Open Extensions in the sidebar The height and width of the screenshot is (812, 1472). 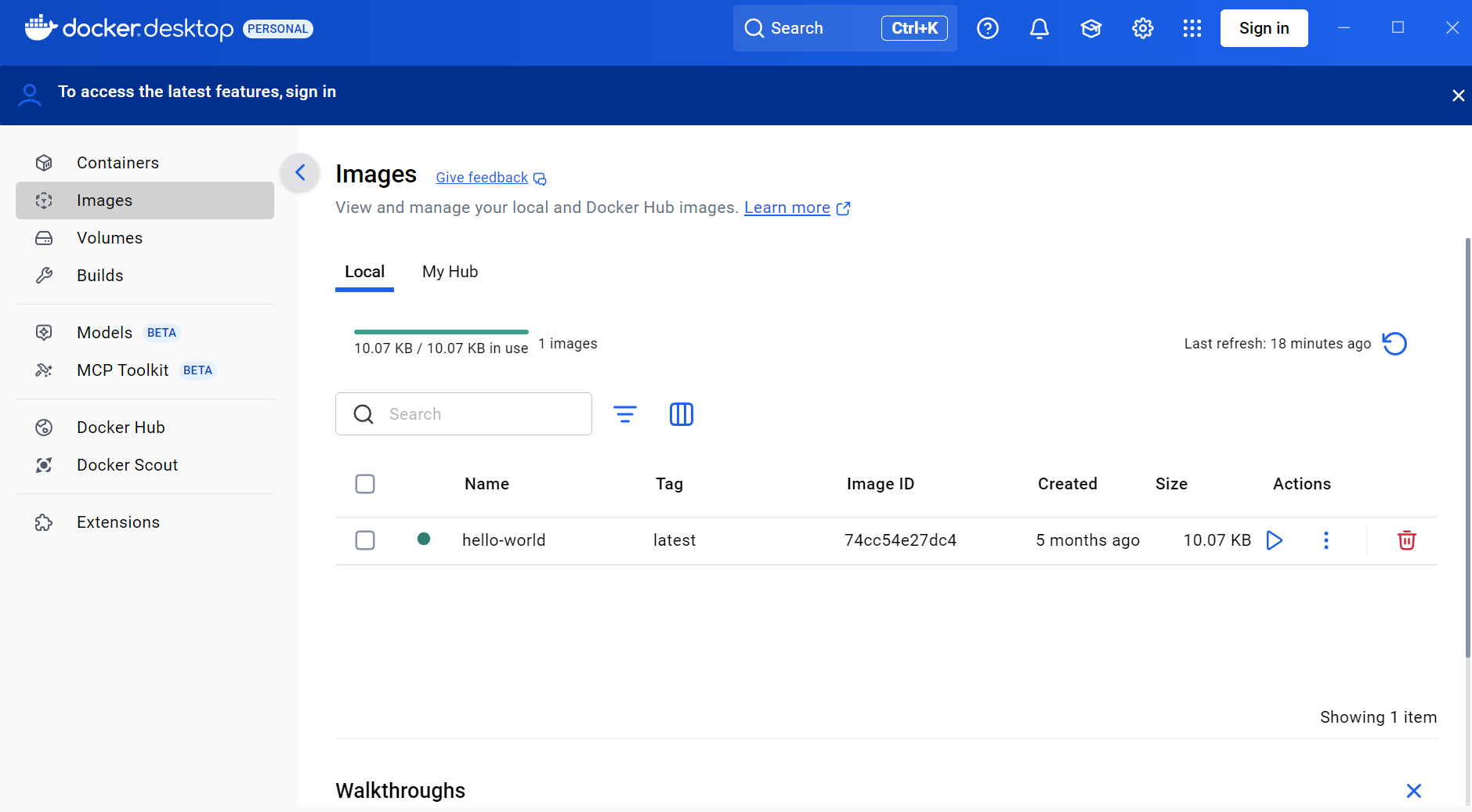[x=145, y=522]
